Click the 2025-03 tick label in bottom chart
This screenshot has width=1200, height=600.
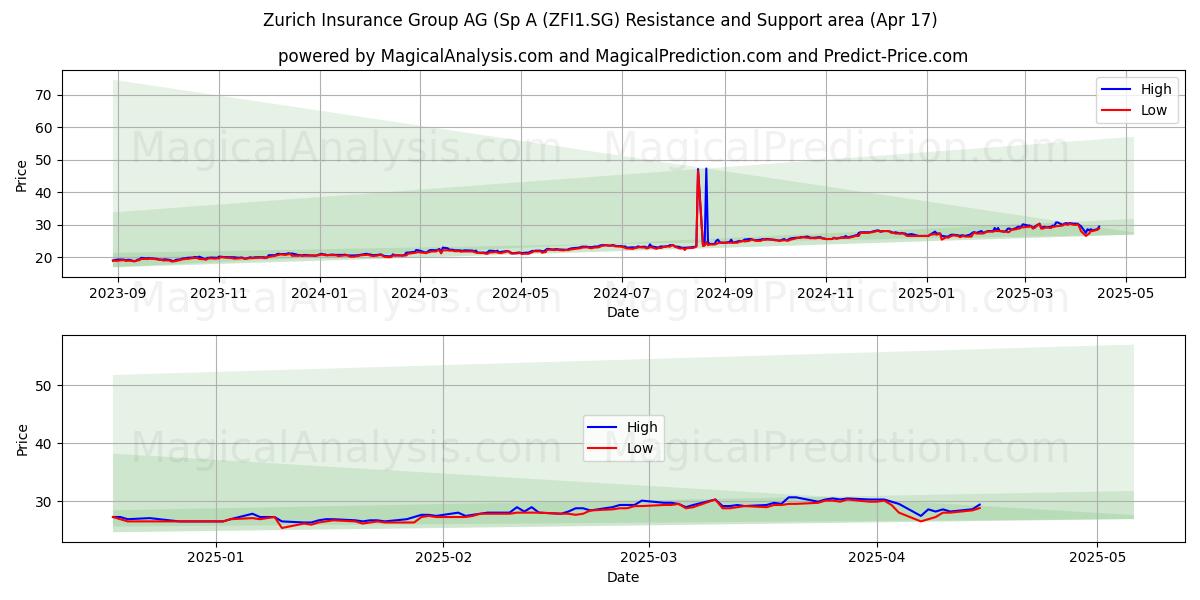coord(648,558)
